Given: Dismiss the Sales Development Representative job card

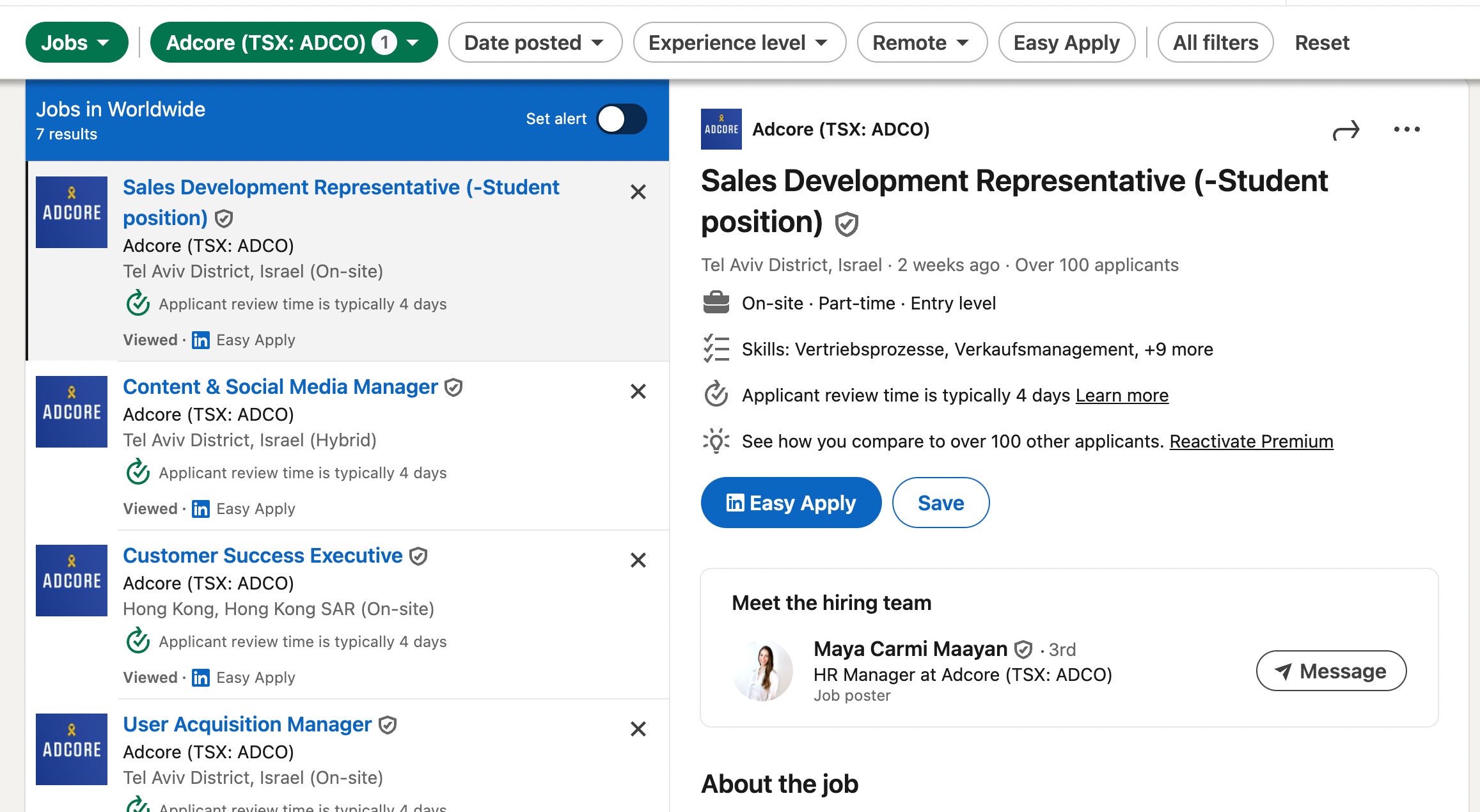Looking at the screenshot, I should pos(638,192).
